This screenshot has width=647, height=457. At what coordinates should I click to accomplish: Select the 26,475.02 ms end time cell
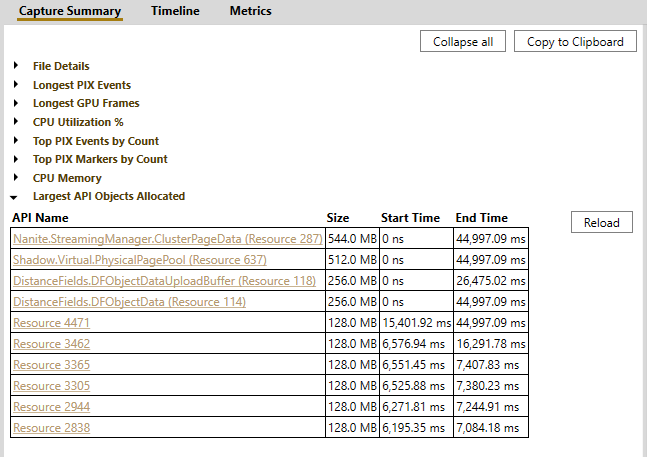[x=491, y=280]
